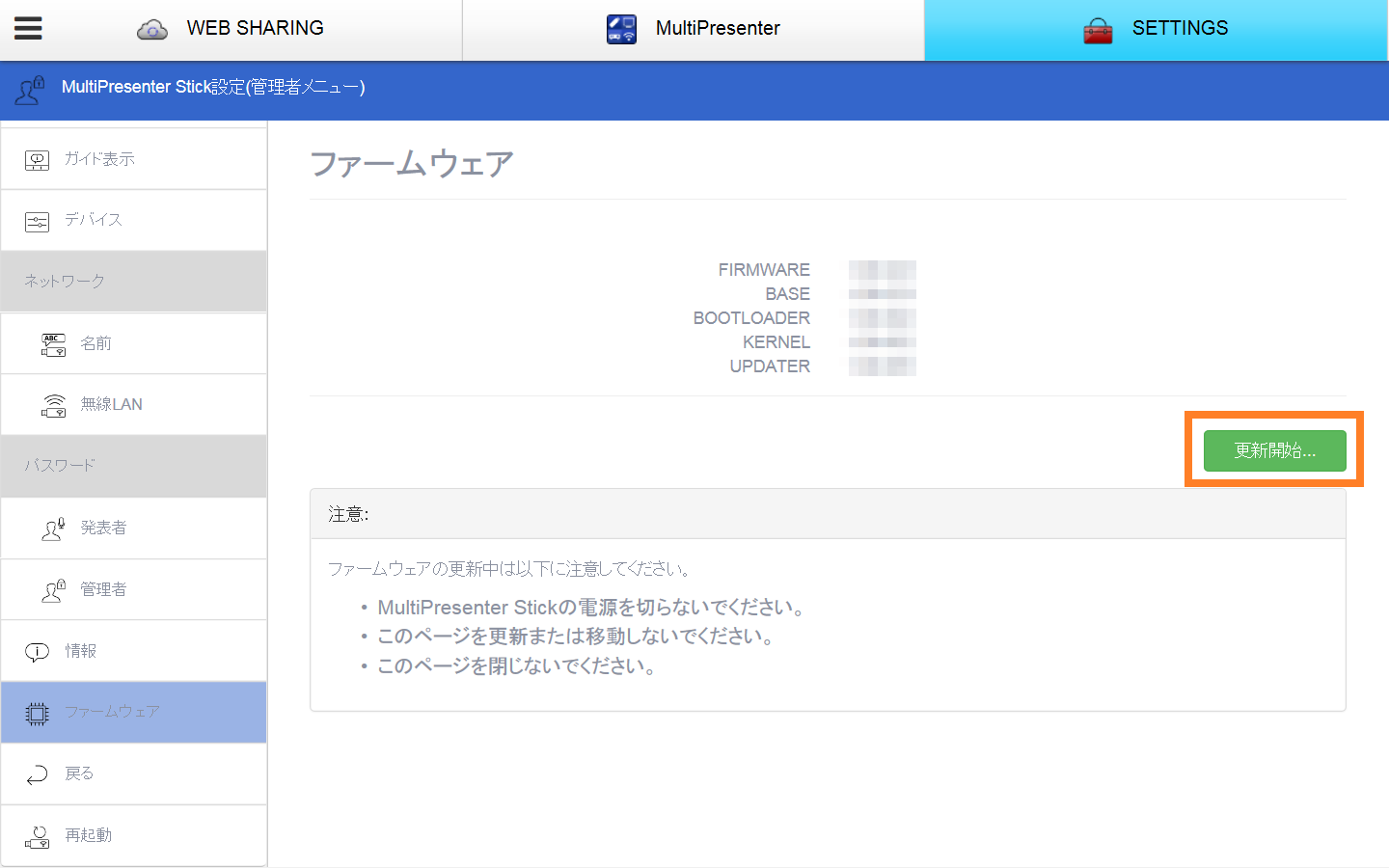This screenshot has height=868, width=1389.
Task: Select the デバイス settings sliders icon
Action: point(37,219)
